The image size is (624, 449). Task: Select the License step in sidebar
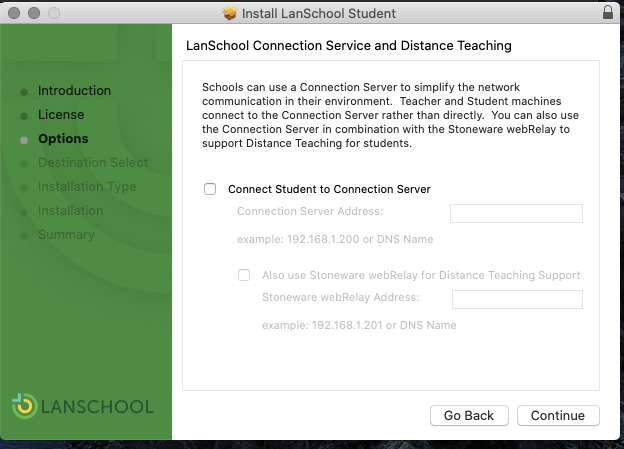click(61, 115)
